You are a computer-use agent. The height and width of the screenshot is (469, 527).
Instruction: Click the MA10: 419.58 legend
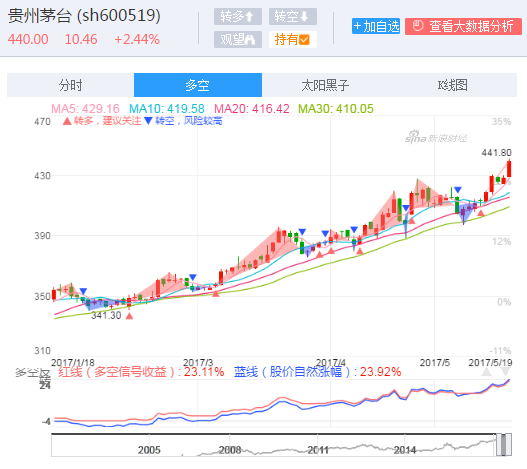click(x=167, y=109)
